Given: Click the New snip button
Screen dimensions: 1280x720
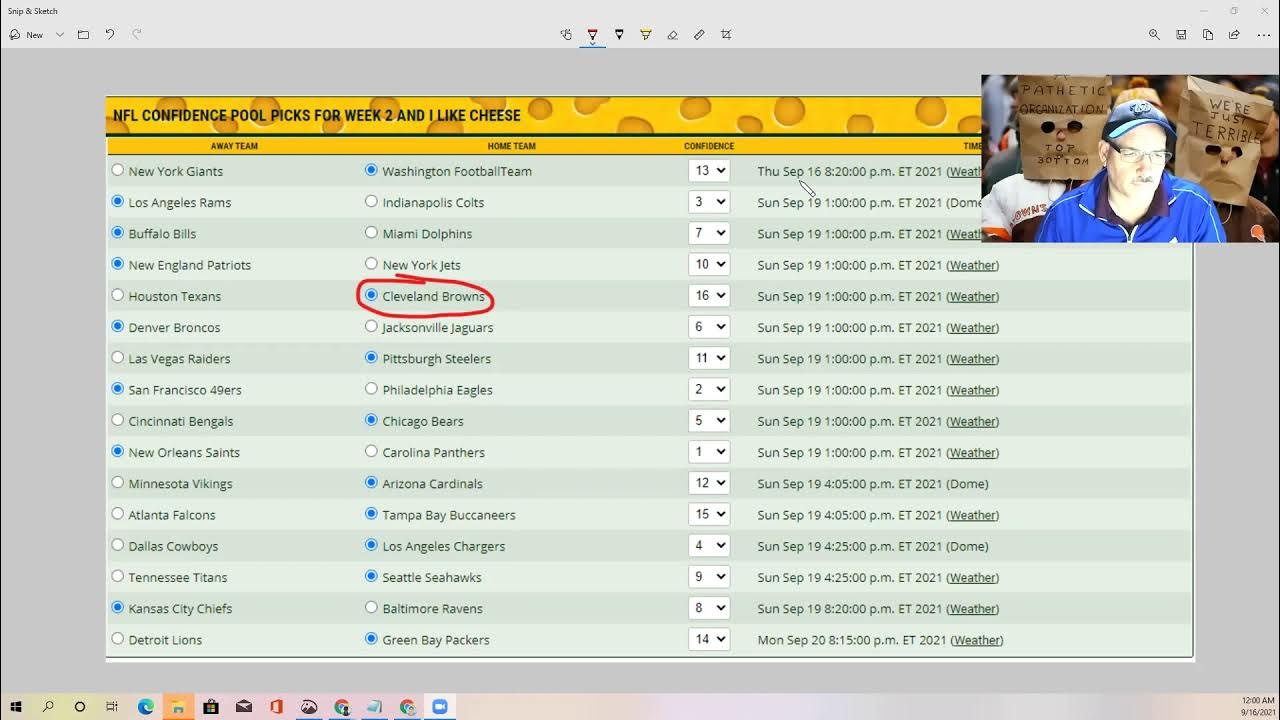Looking at the screenshot, I should click(x=26, y=35).
